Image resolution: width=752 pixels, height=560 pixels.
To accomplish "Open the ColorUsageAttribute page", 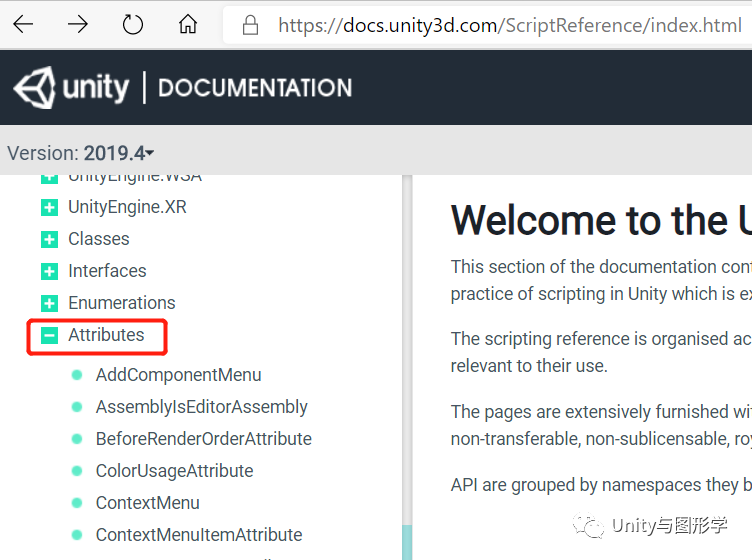I will click(174, 471).
